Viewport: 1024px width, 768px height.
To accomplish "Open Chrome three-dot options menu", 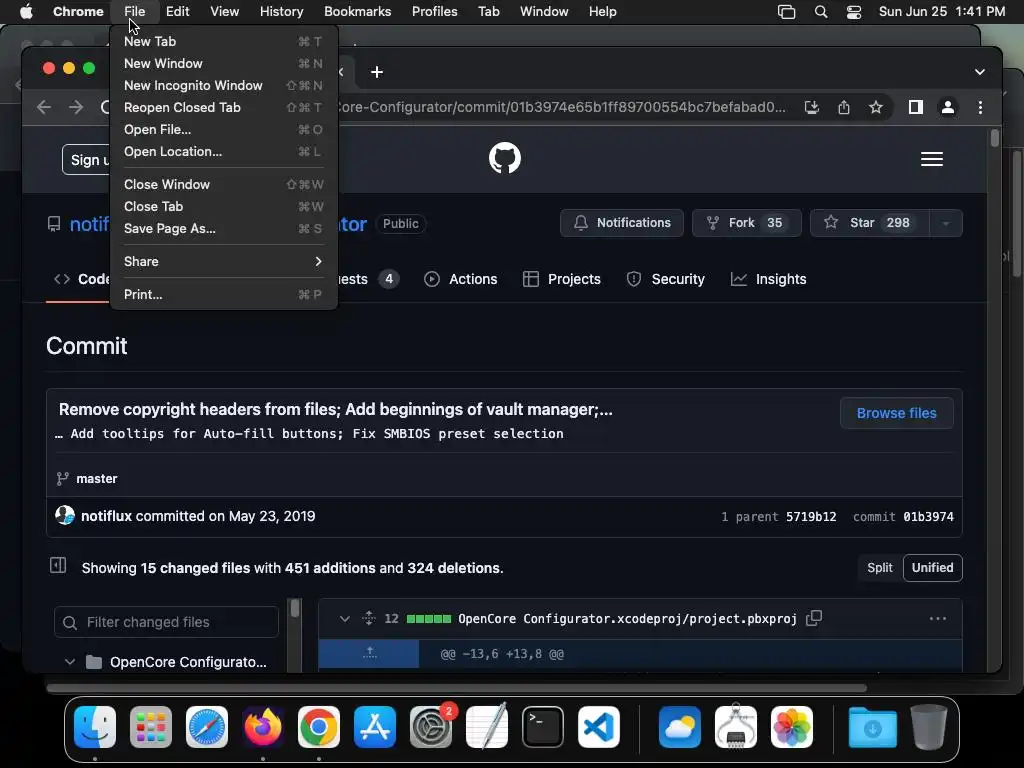I will pyautogui.click(x=980, y=107).
